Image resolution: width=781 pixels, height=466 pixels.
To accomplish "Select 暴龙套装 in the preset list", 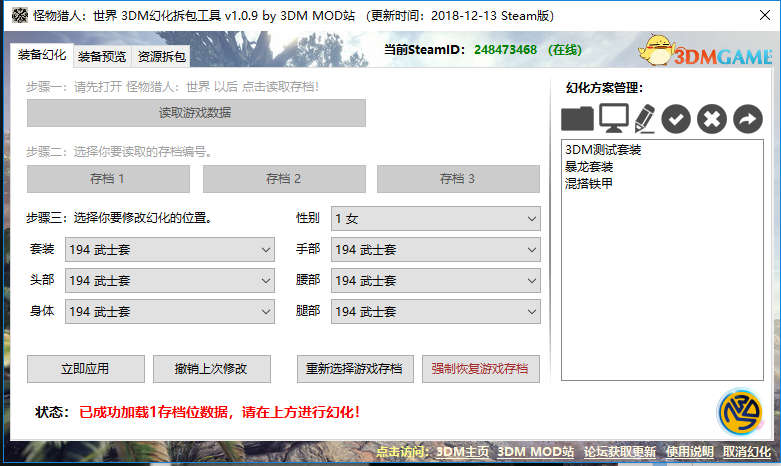I will tap(589, 167).
